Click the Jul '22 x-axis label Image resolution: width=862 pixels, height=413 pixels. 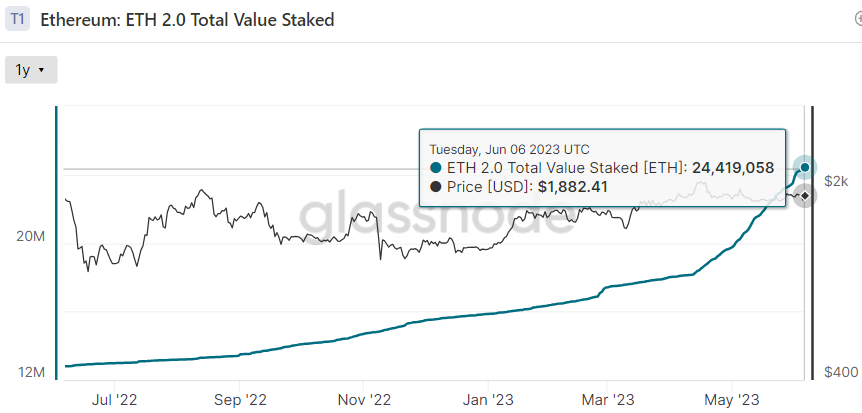115,398
